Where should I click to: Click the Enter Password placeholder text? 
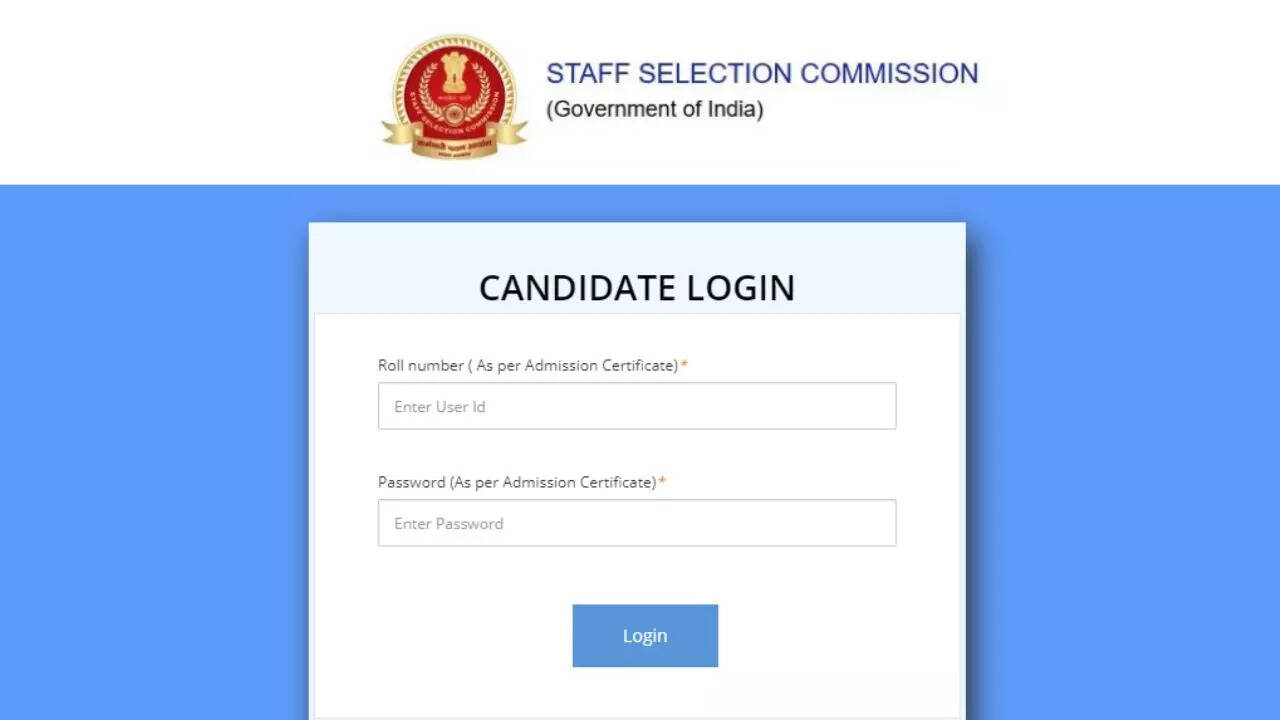pos(448,524)
